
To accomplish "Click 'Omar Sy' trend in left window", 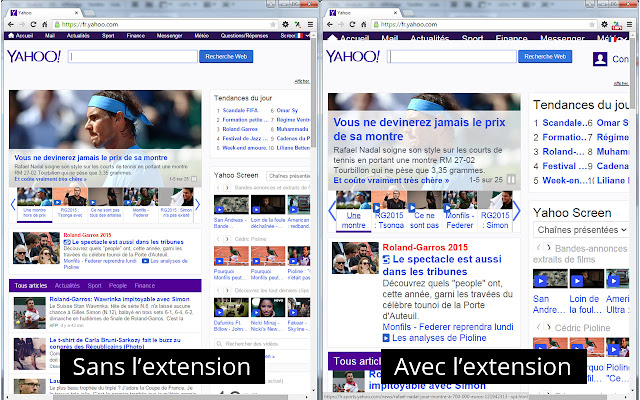I will tap(287, 110).
